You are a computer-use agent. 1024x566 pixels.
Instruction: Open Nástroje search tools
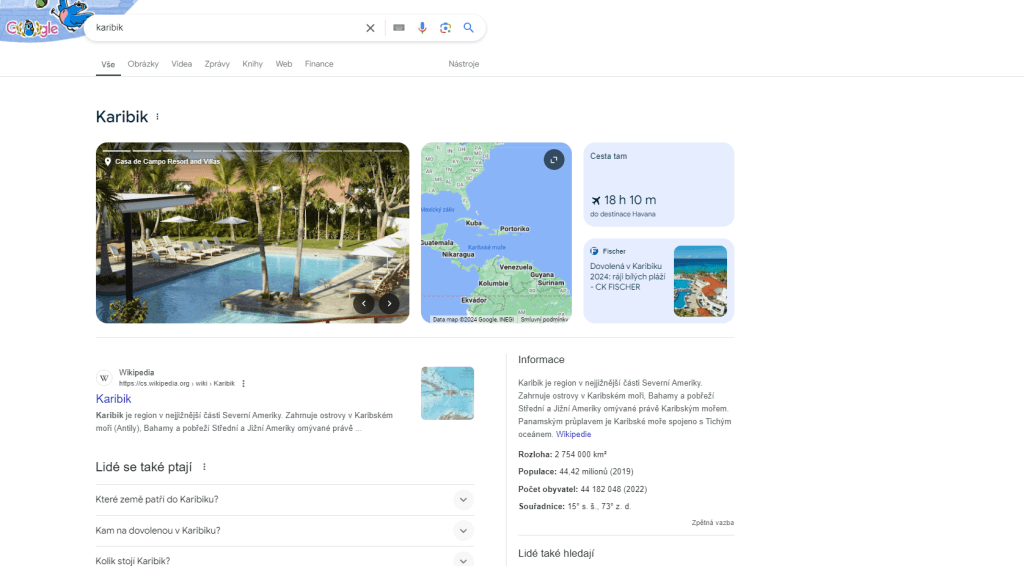pyautogui.click(x=464, y=64)
